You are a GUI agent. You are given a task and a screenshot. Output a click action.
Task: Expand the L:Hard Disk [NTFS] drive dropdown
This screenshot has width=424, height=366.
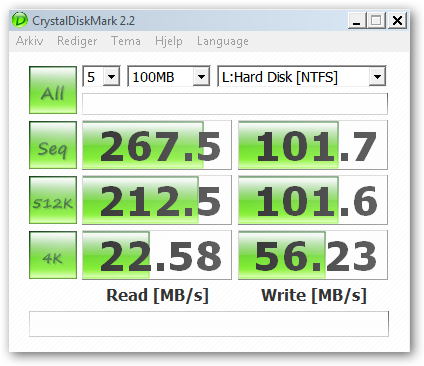tap(377, 77)
